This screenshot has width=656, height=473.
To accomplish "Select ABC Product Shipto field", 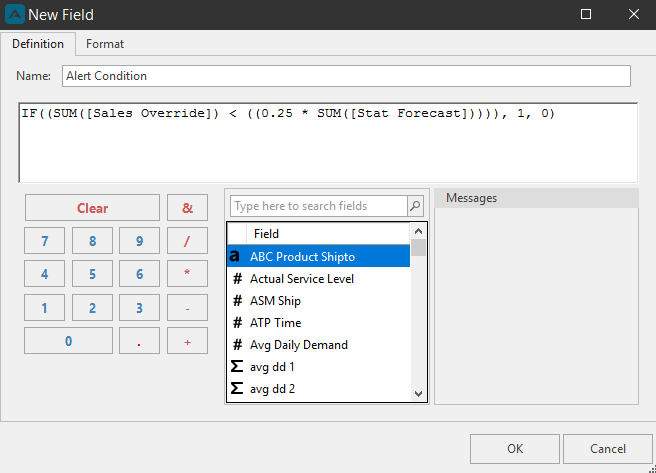I will click(318, 256).
